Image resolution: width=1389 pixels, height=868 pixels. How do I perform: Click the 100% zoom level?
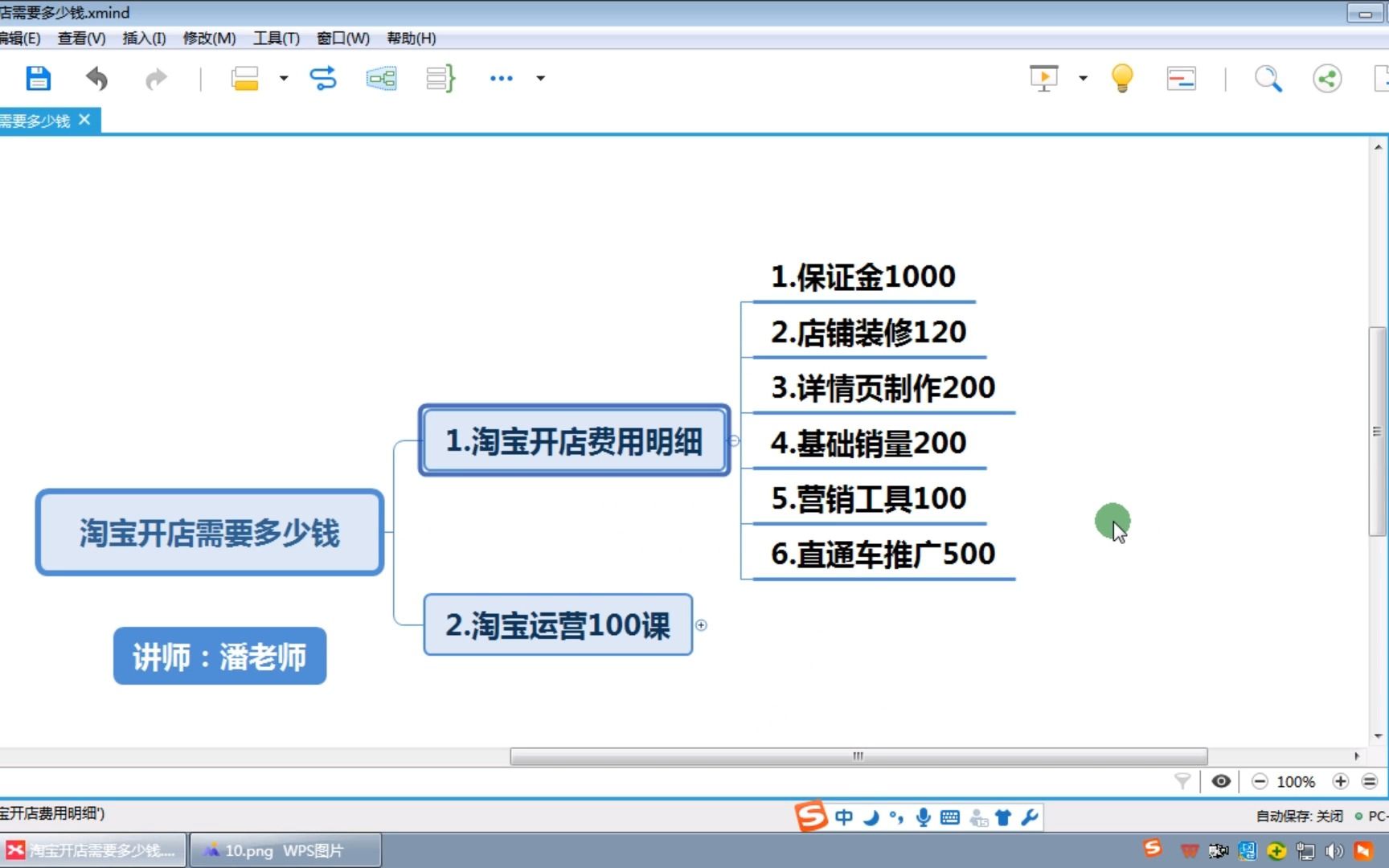click(x=1296, y=782)
